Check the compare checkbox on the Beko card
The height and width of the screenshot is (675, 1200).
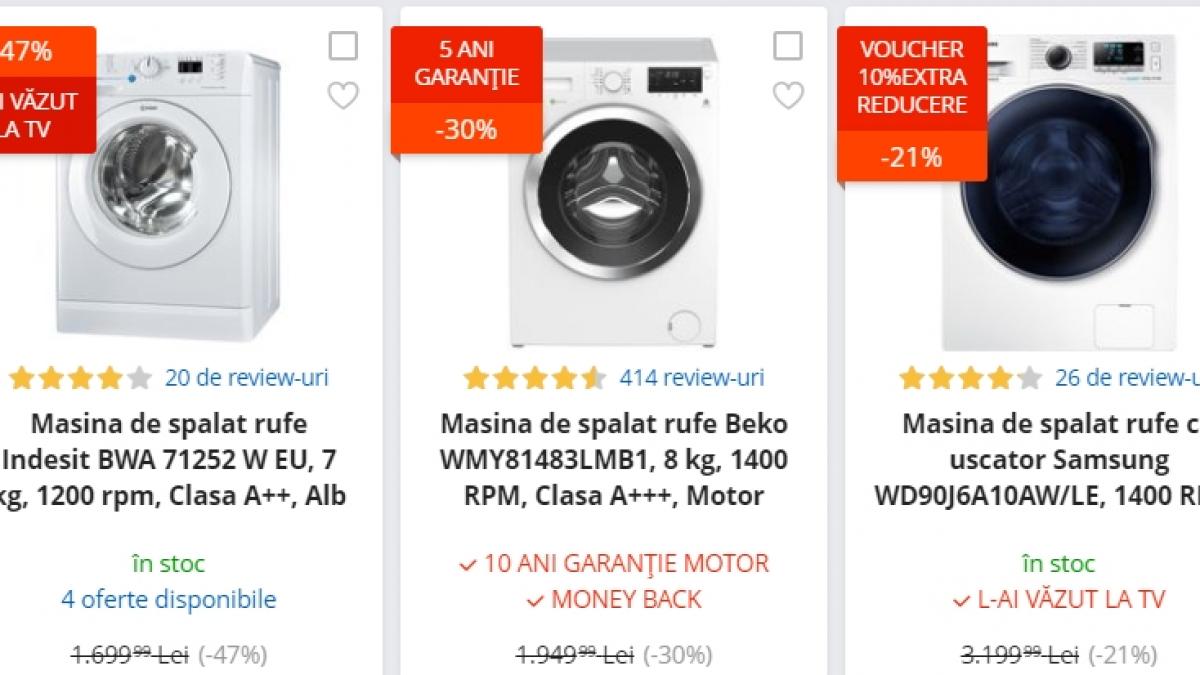pyautogui.click(x=791, y=45)
